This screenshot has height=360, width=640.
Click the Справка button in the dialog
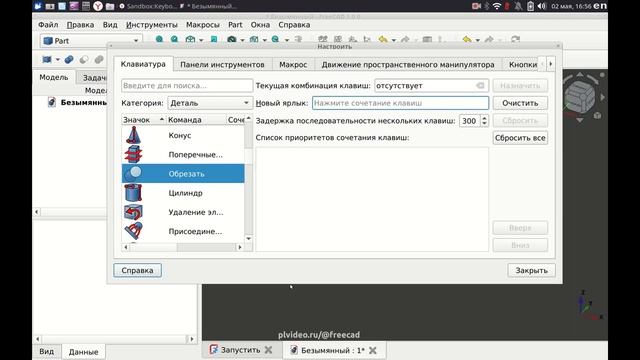(x=137, y=270)
